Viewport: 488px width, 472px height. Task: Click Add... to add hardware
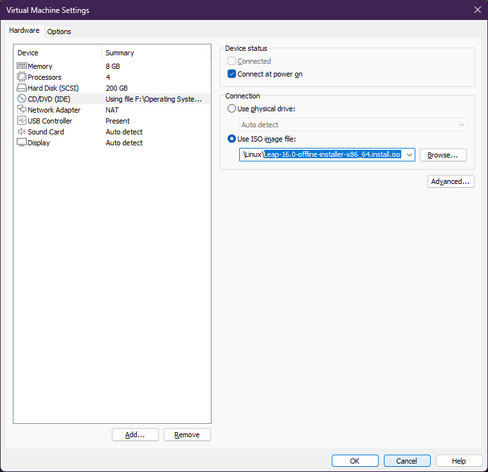click(135, 435)
